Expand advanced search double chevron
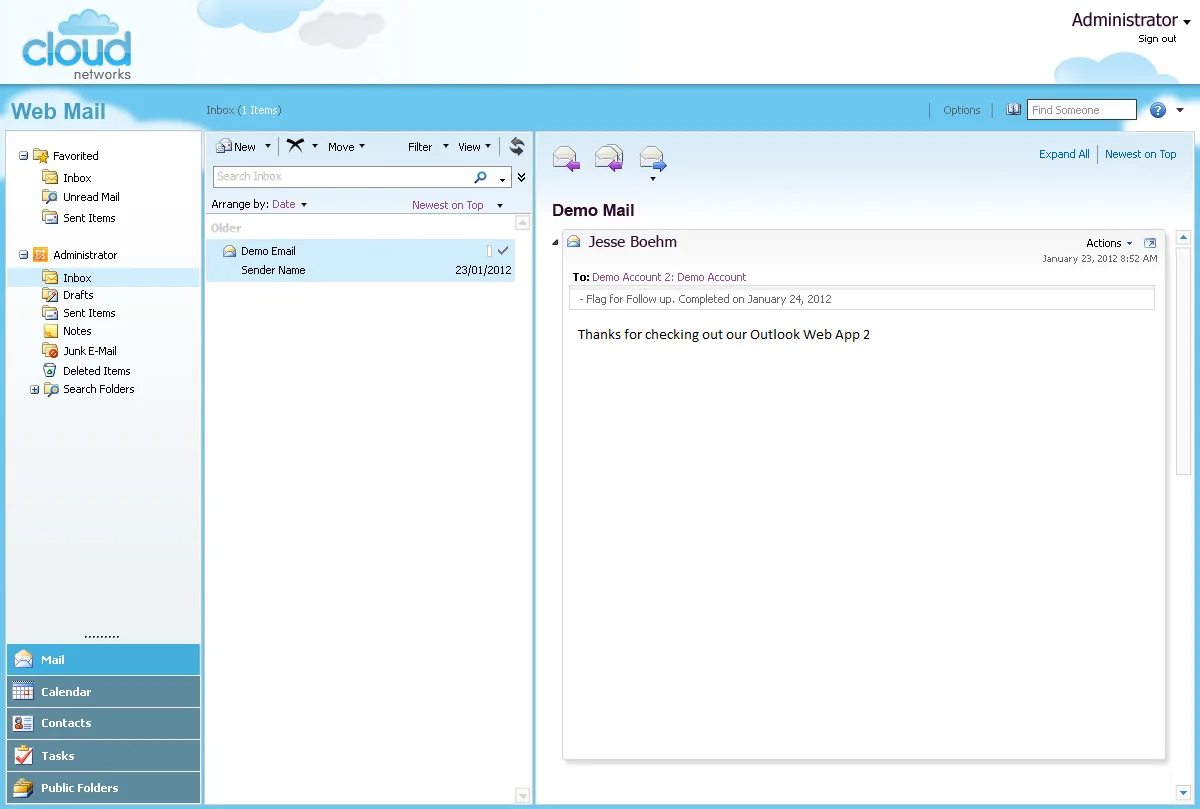The height and width of the screenshot is (809, 1200). pos(521,177)
